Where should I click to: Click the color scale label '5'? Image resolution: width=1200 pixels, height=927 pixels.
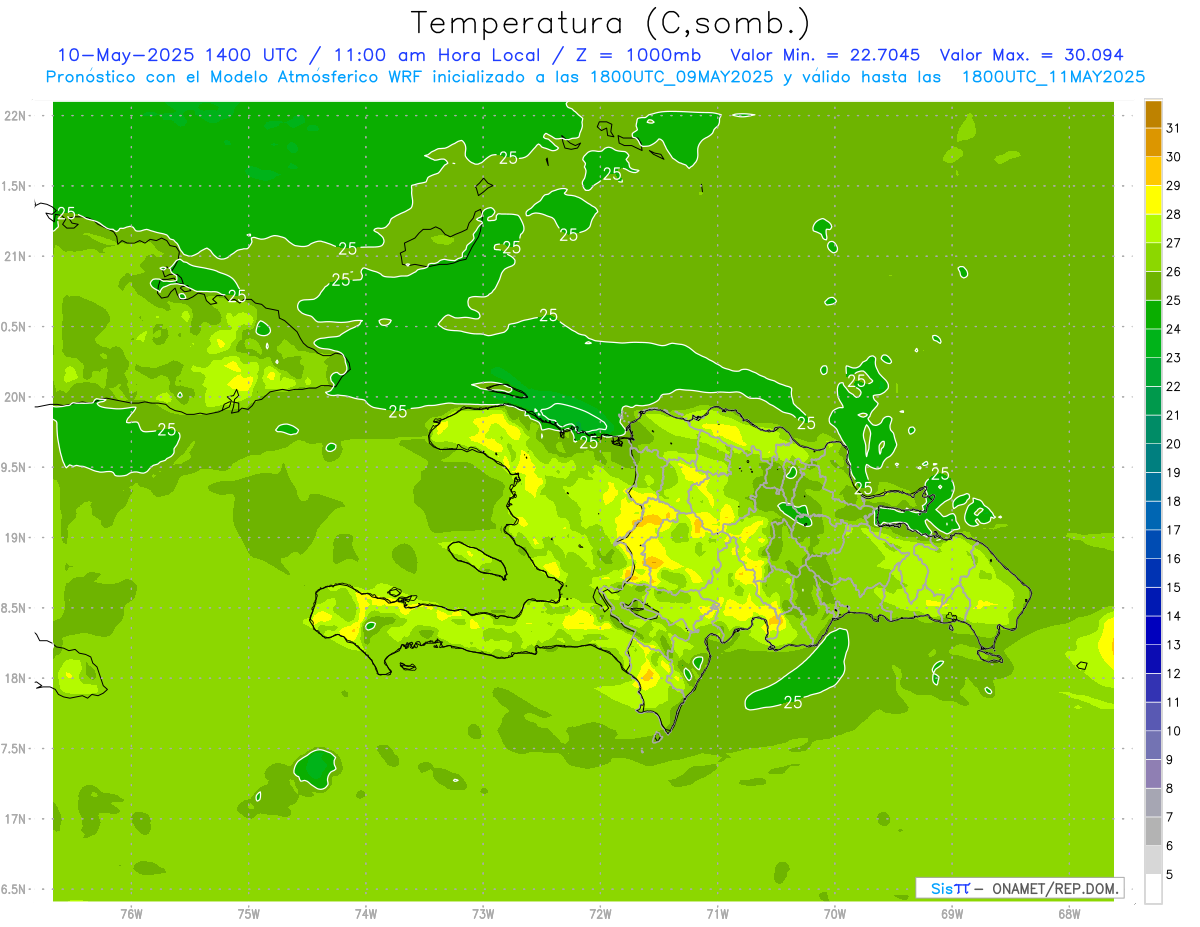pyautogui.click(x=1169, y=874)
